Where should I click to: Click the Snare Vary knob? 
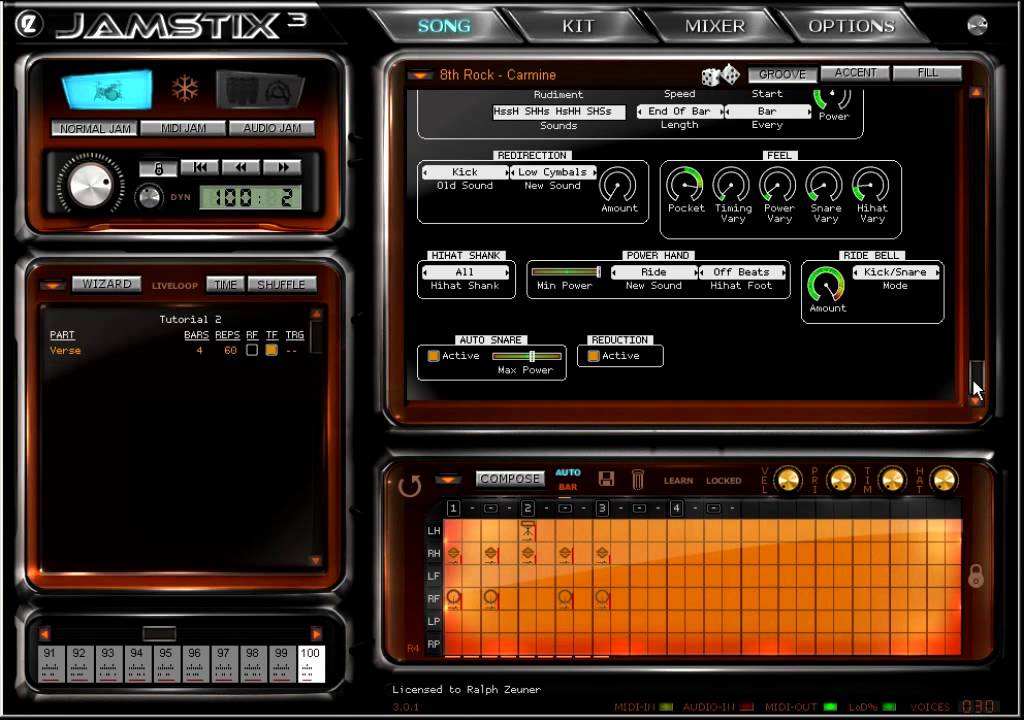[824, 184]
